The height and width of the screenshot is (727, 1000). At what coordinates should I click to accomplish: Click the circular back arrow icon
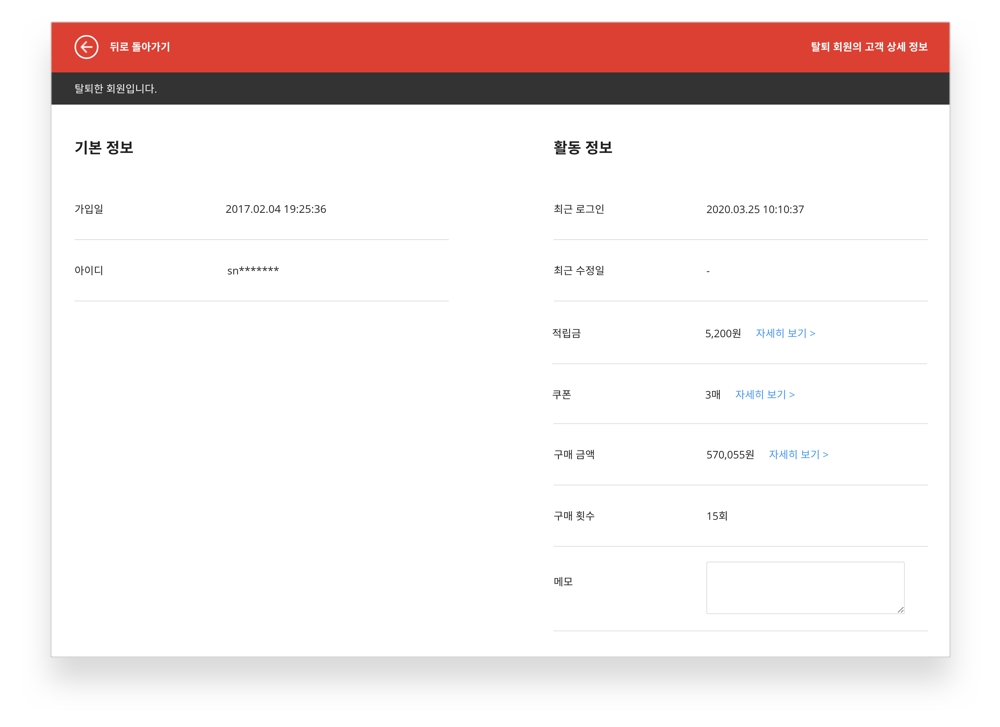[x=86, y=47]
